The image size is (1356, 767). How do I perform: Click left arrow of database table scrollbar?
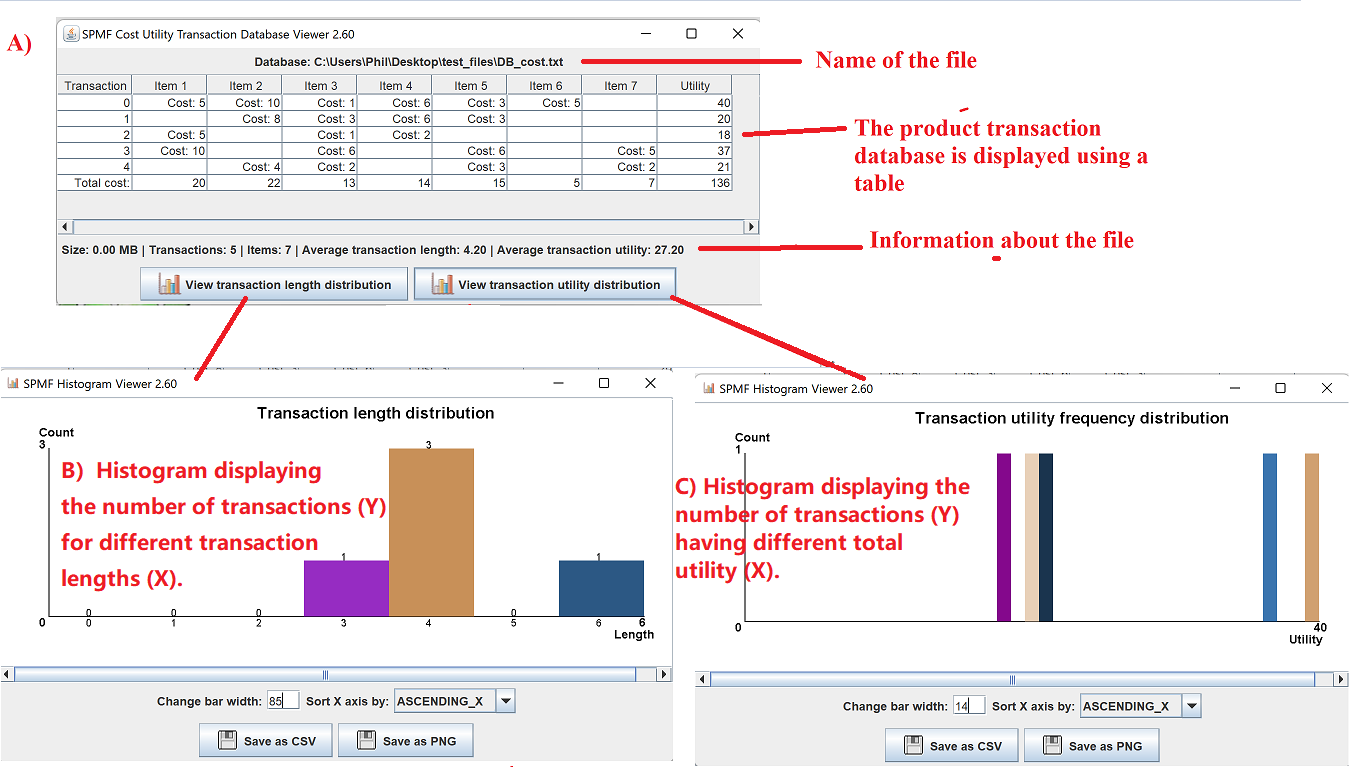pyautogui.click(x=67, y=227)
